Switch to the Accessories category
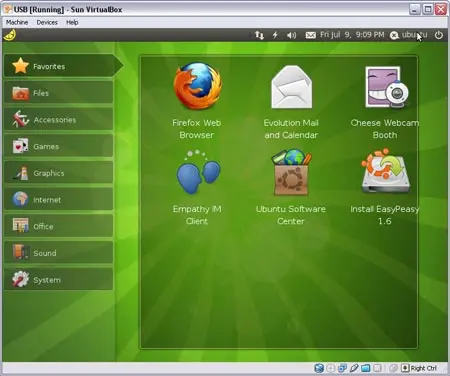450x376 pixels. (x=59, y=119)
